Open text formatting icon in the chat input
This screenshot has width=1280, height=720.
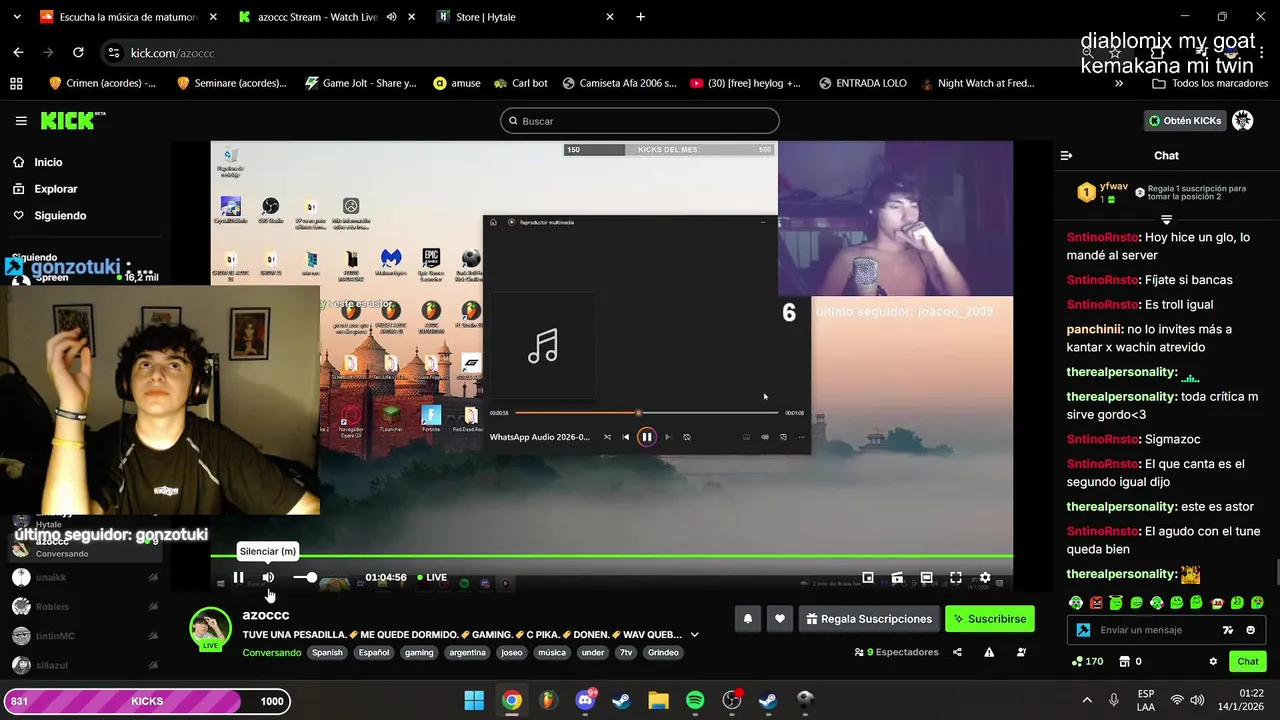click(x=1228, y=630)
